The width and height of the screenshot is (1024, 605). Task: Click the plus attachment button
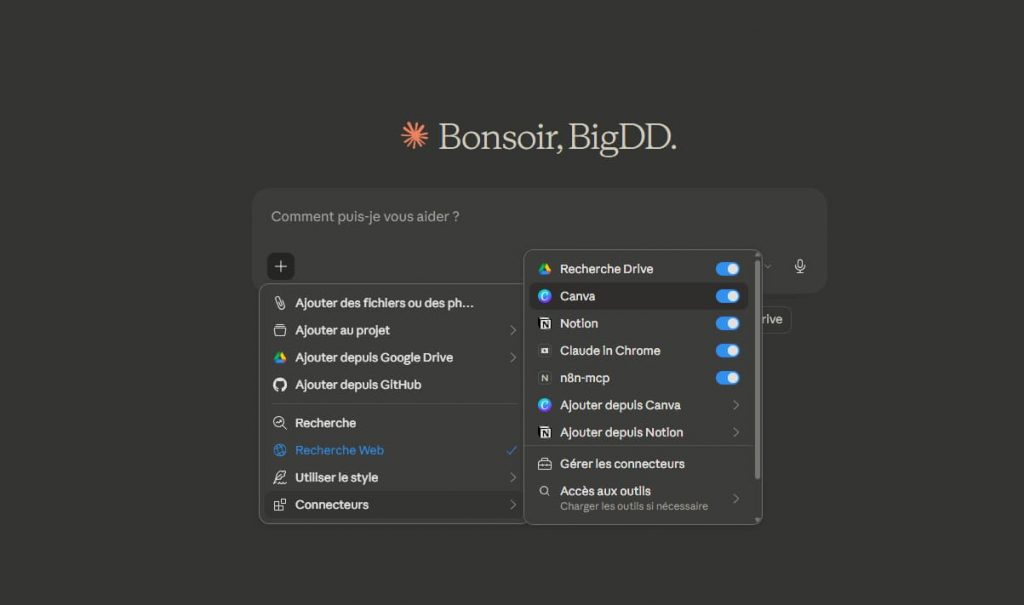click(x=281, y=266)
